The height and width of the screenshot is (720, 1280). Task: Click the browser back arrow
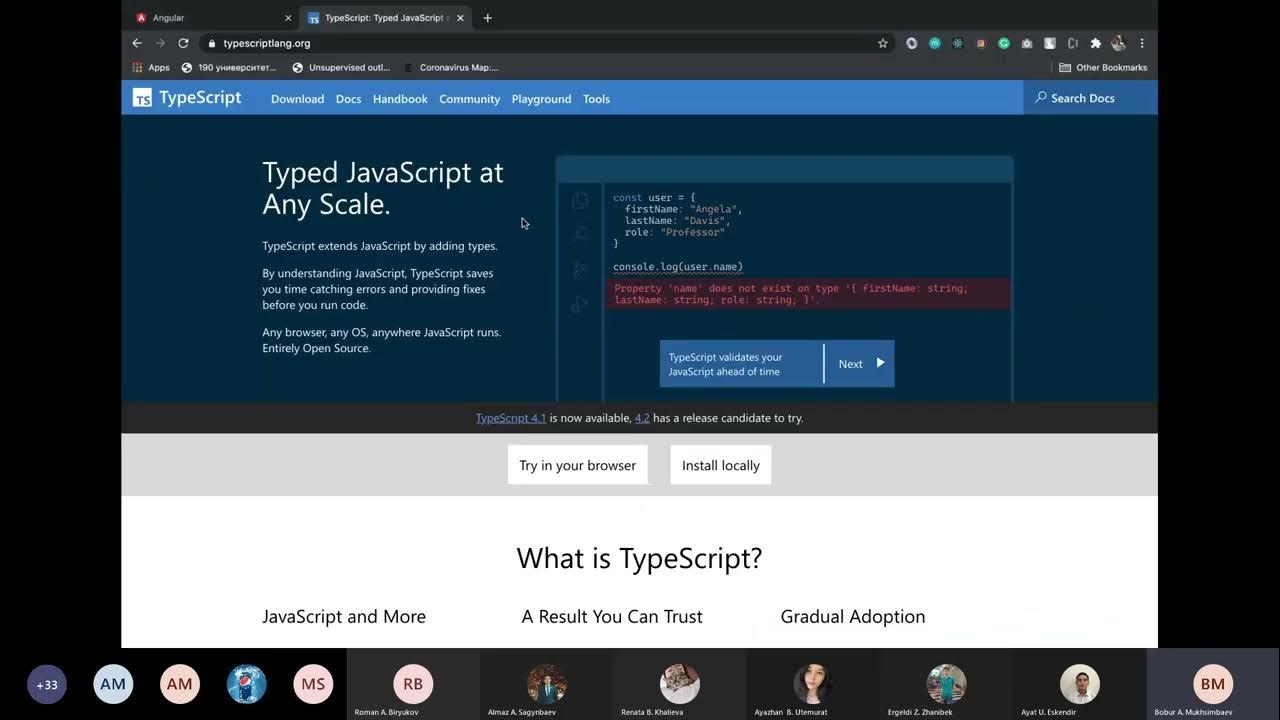[x=137, y=43]
